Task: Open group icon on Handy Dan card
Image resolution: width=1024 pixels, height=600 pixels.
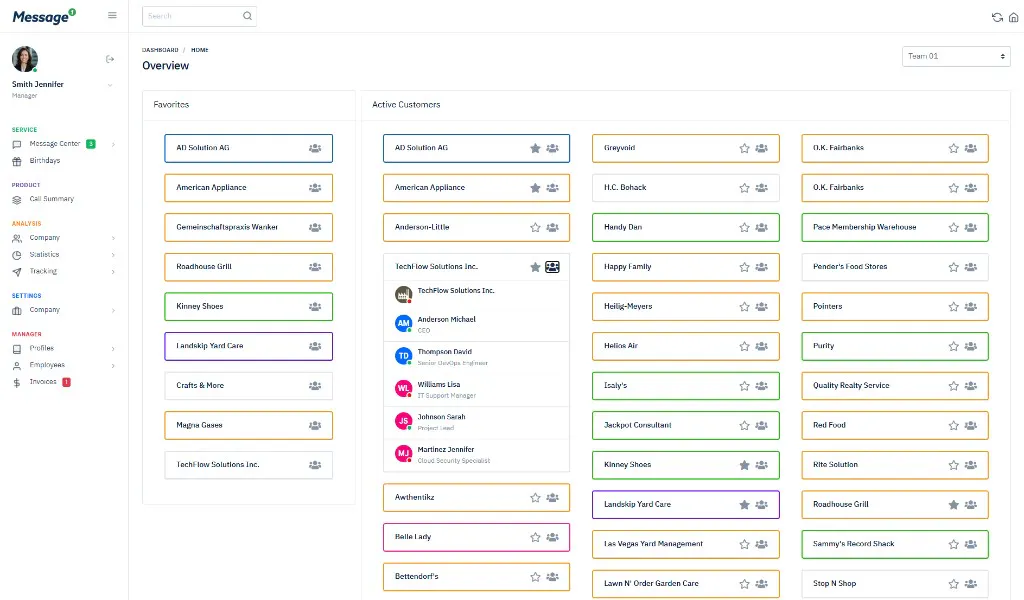Action: 761,227
